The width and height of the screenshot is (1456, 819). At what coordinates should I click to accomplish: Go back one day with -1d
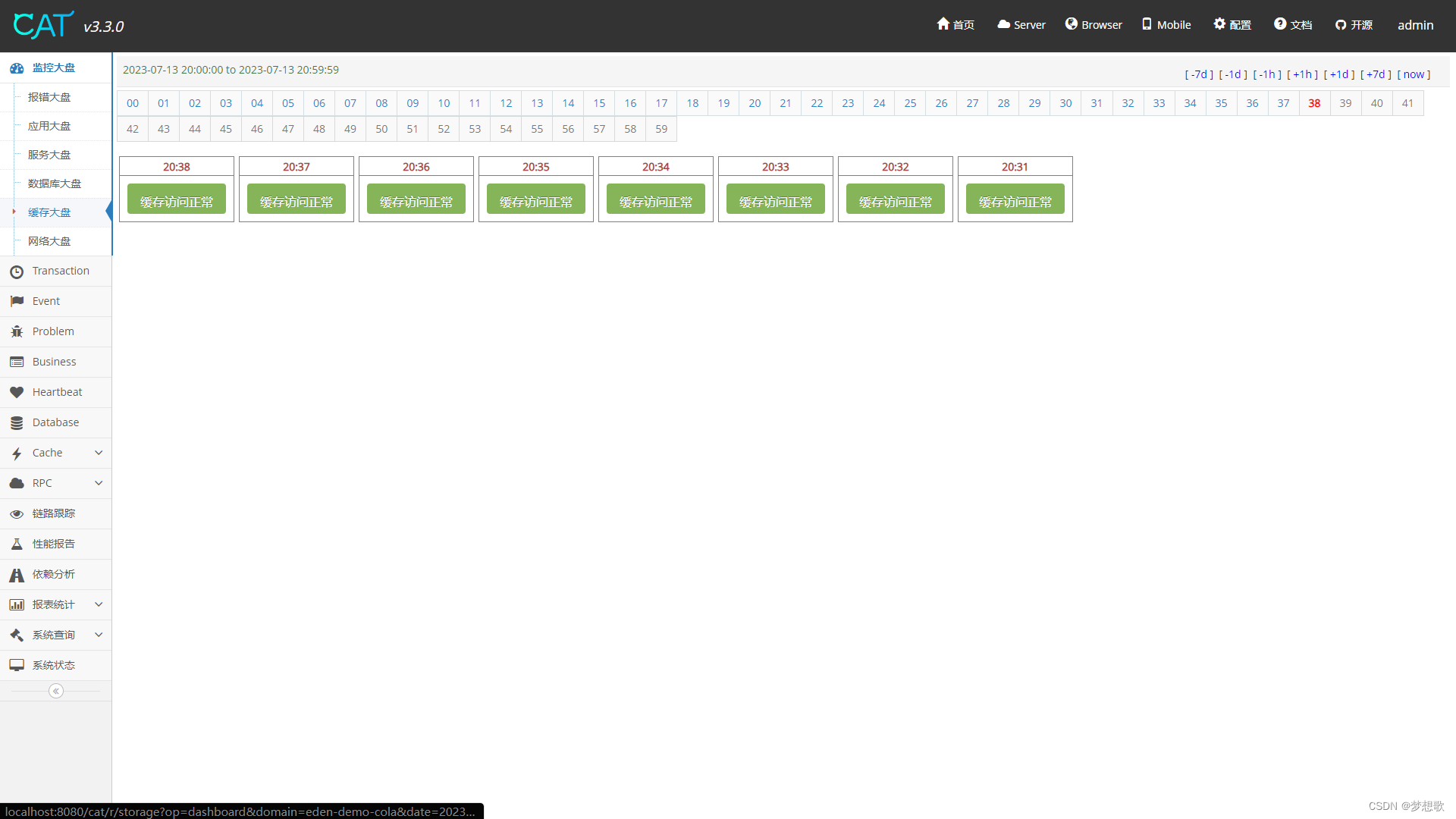(x=1233, y=74)
